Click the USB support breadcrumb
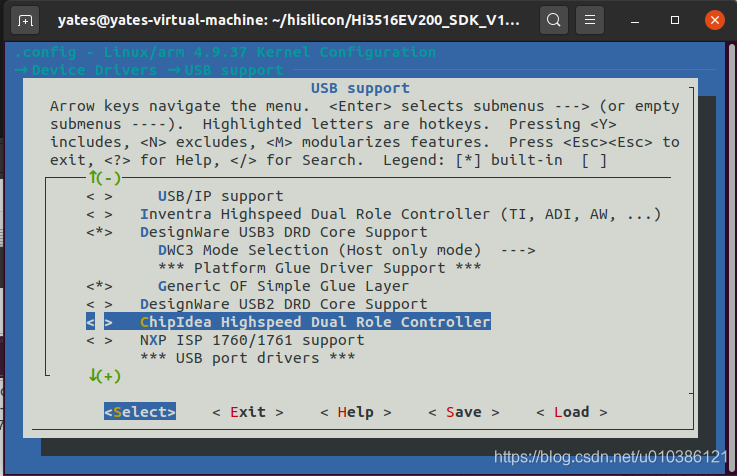This screenshot has height=476, width=737. [234, 70]
